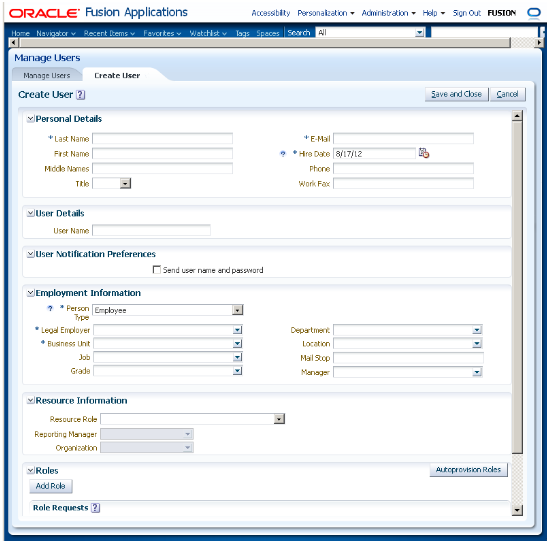Click the Sign Out link

pyautogui.click(x=467, y=13)
